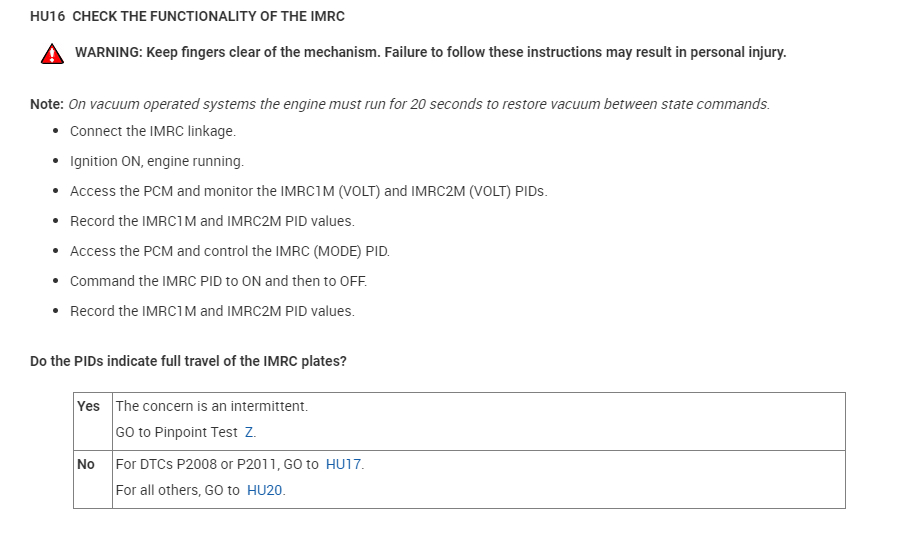Viewport: 902px width, 533px height.
Task: Go to the HU20 link
Action: coord(264,490)
